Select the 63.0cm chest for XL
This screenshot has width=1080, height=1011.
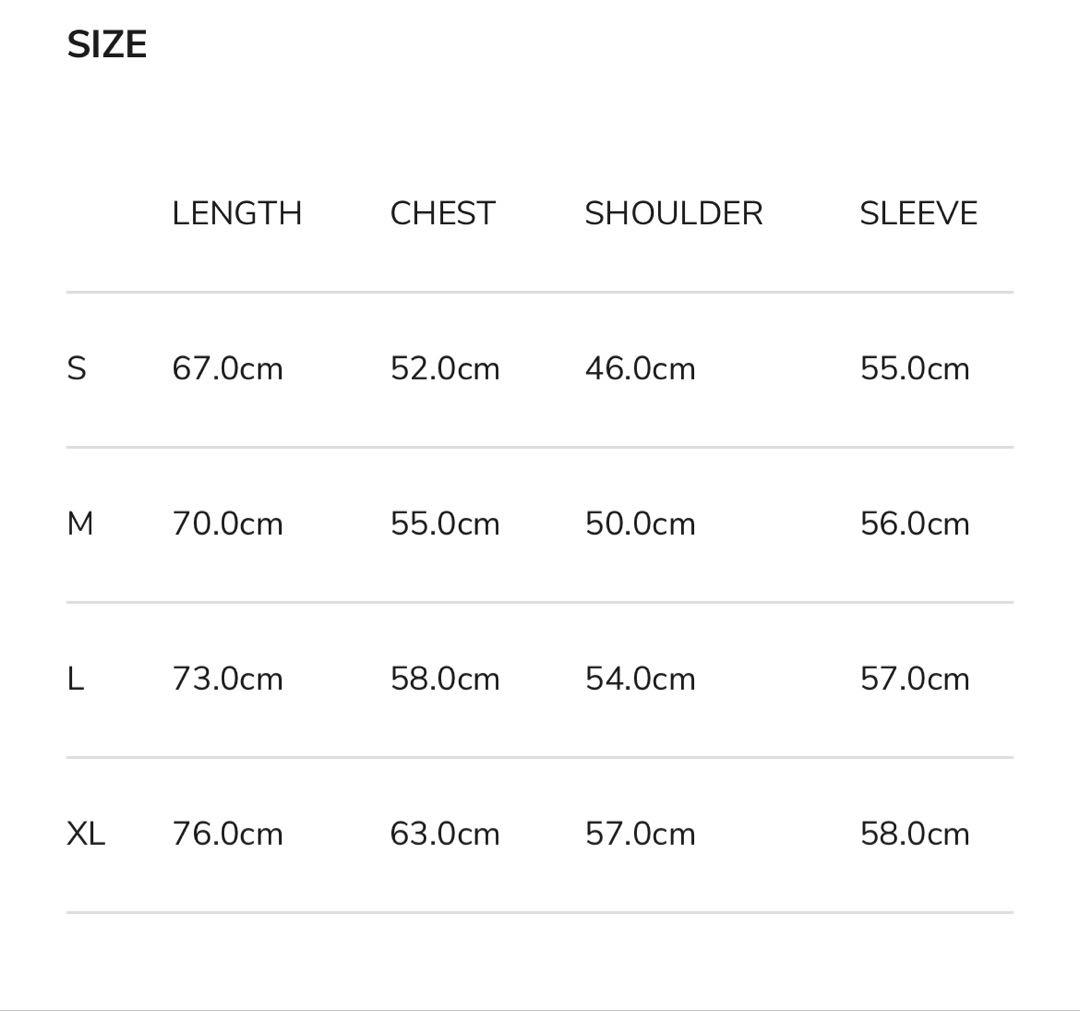pyautogui.click(x=444, y=834)
